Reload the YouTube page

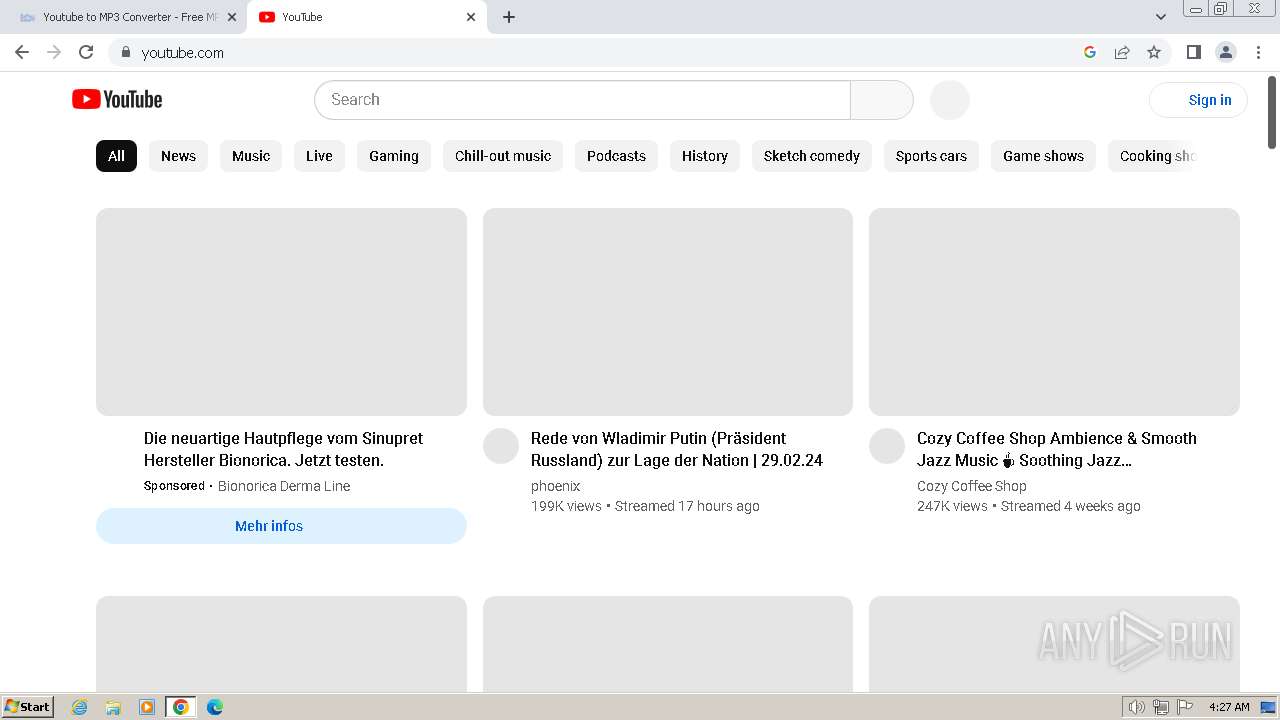(x=86, y=52)
